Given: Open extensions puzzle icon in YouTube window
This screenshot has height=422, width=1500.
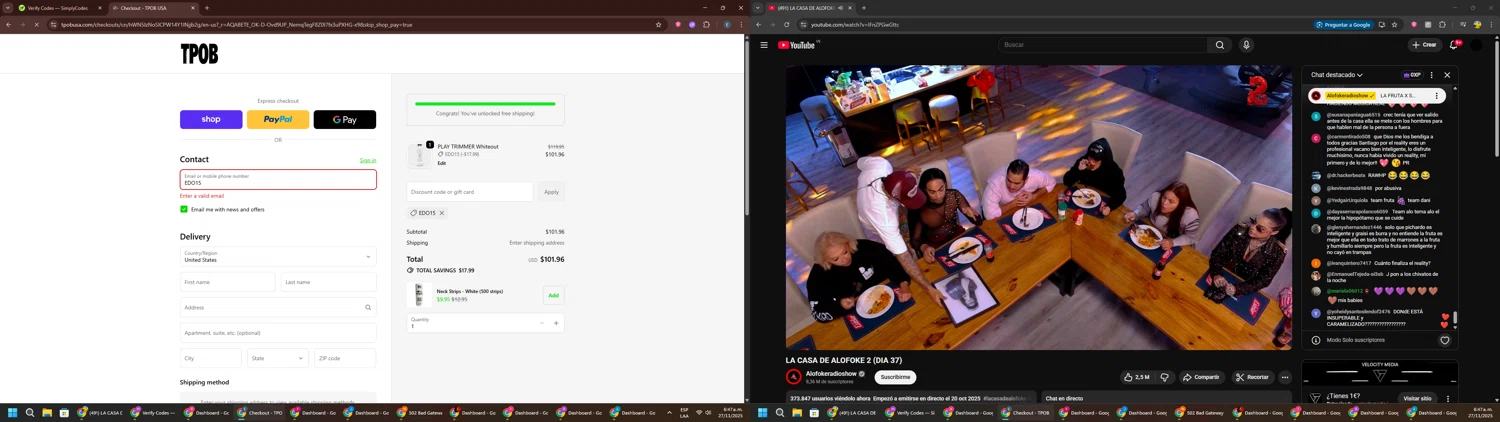Looking at the screenshot, I should (1441, 24).
